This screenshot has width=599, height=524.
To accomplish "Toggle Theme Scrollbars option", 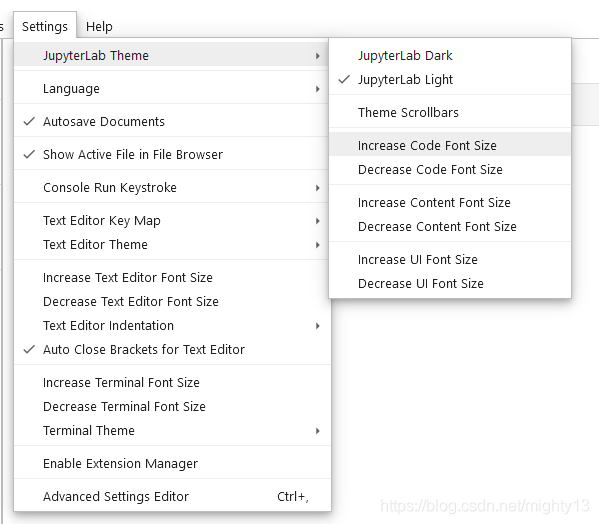I will 450,112.
